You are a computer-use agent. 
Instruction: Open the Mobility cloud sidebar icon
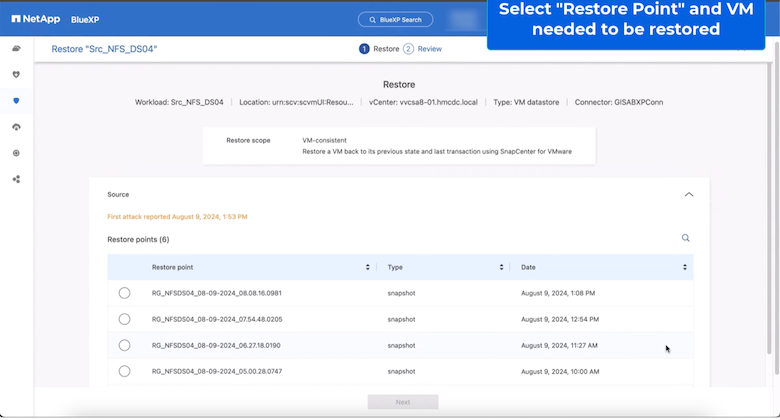coord(16,127)
